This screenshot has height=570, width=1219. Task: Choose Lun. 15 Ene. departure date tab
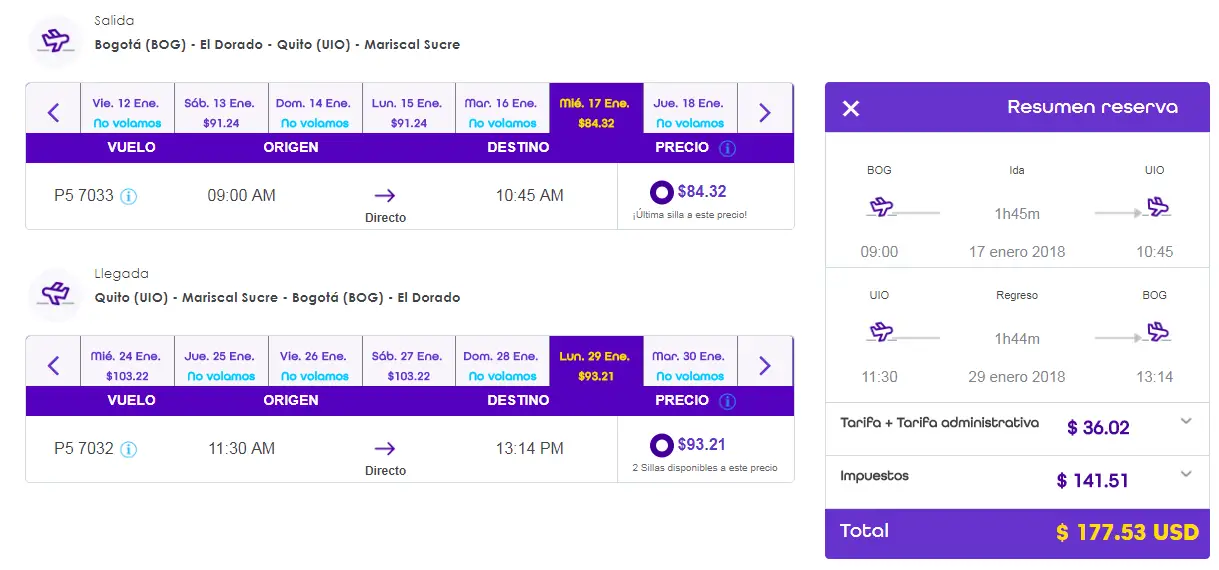click(x=408, y=112)
